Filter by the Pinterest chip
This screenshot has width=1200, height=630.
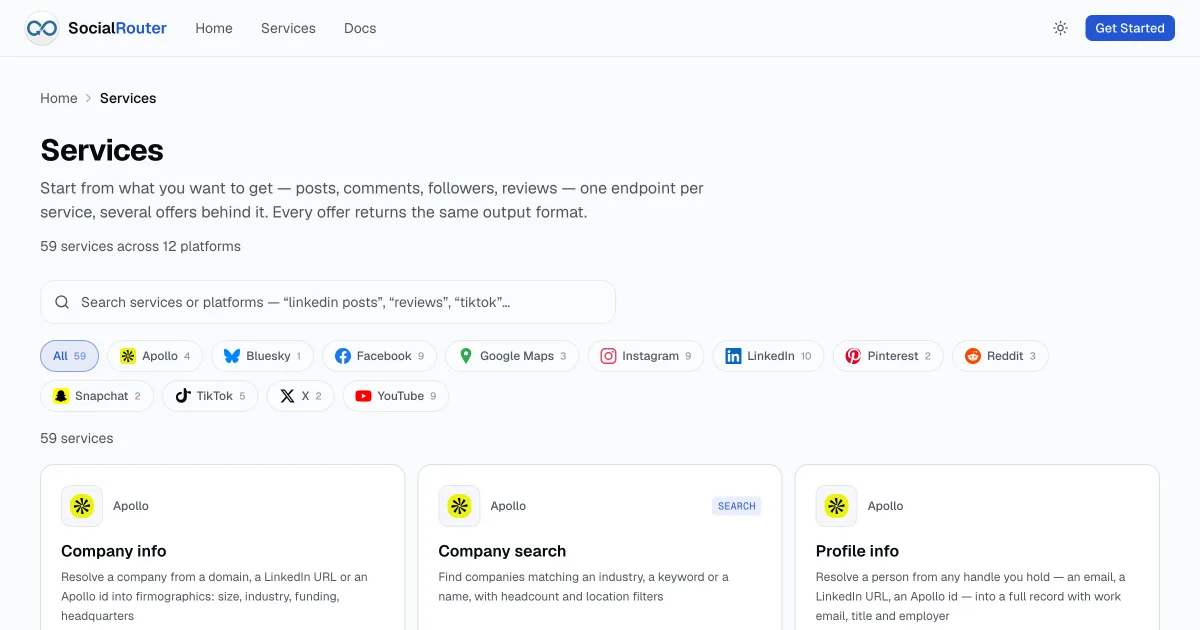click(x=888, y=356)
